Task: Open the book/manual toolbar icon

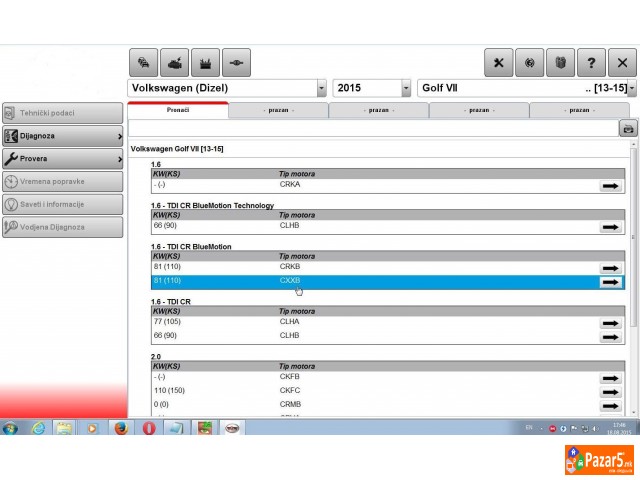Action: 560,62
